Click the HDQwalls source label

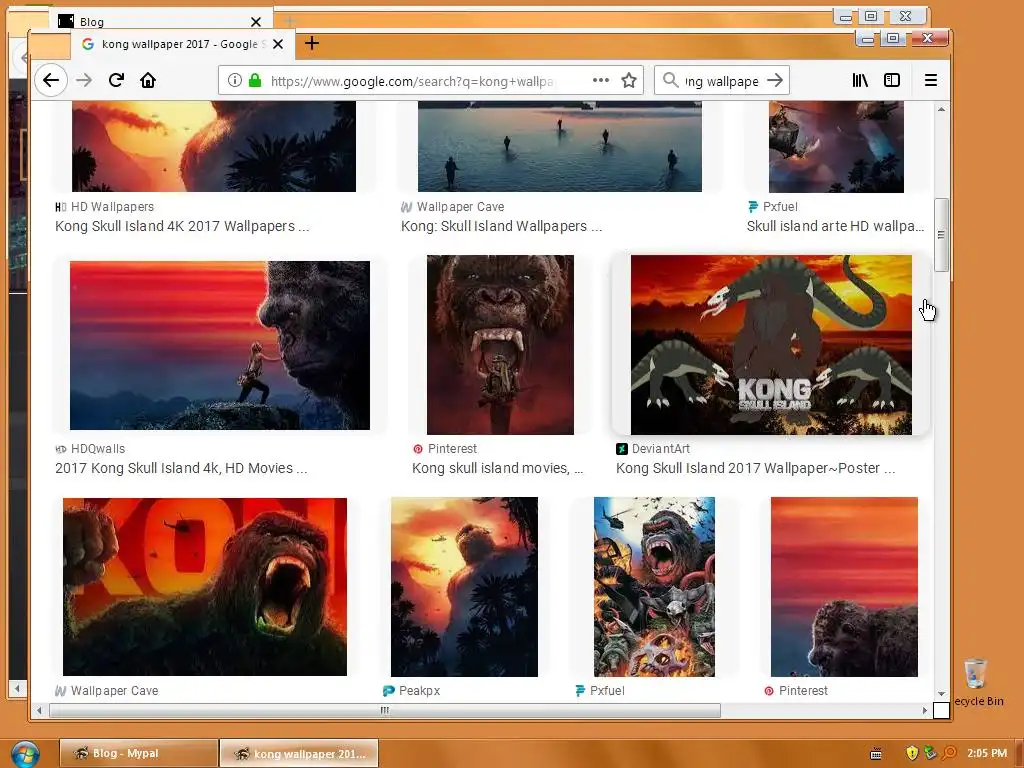[90, 449]
